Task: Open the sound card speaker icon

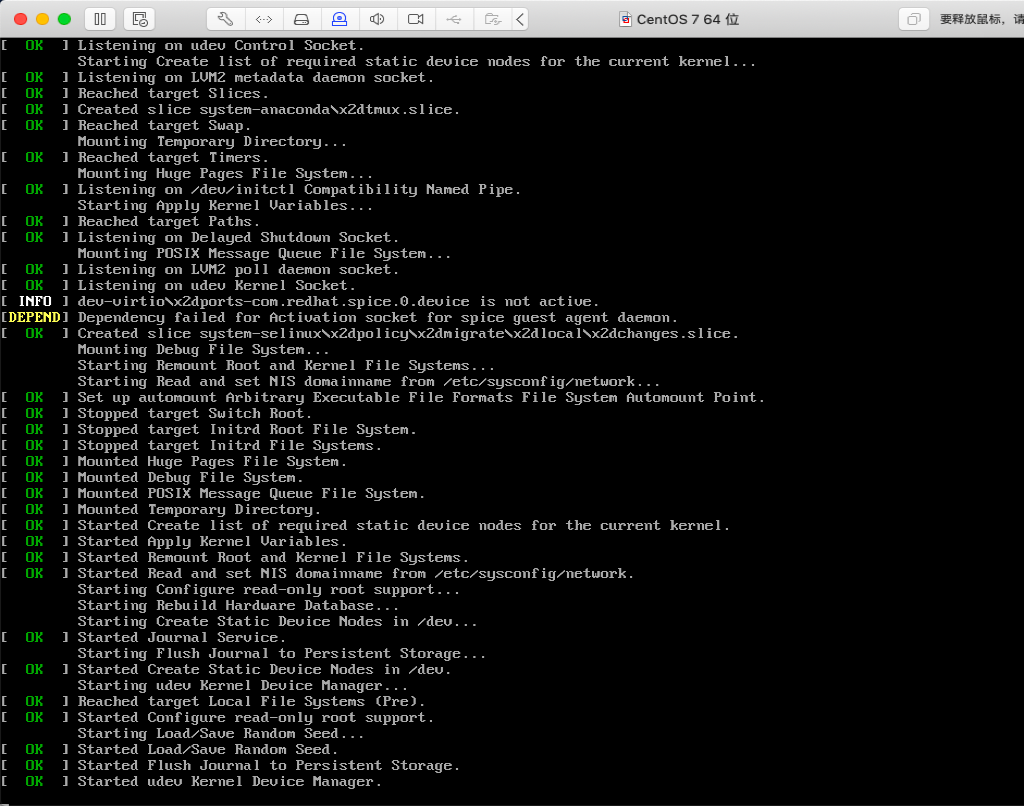Action: 377,19
